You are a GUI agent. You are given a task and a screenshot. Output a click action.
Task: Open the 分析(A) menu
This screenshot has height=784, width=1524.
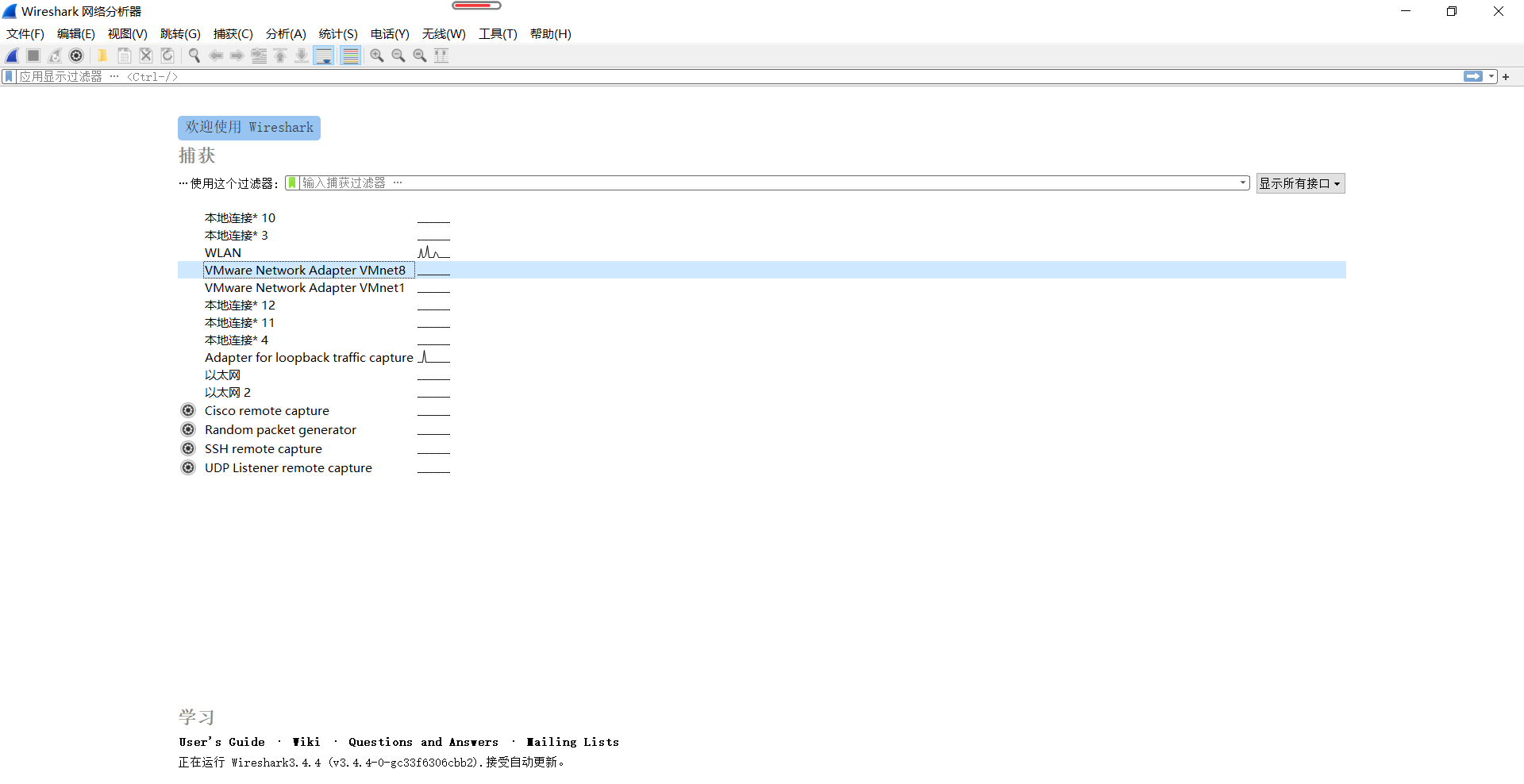(286, 34)
